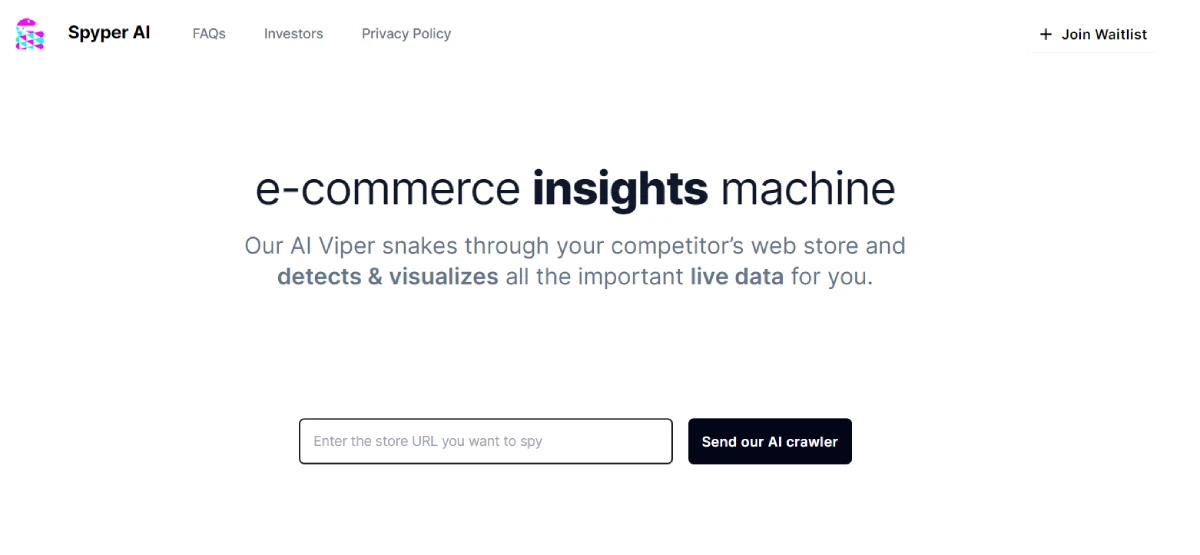This screenshot has height=555, width=1200.
Task: Click "for you." ending the subtitle
Action: point(832,276)
